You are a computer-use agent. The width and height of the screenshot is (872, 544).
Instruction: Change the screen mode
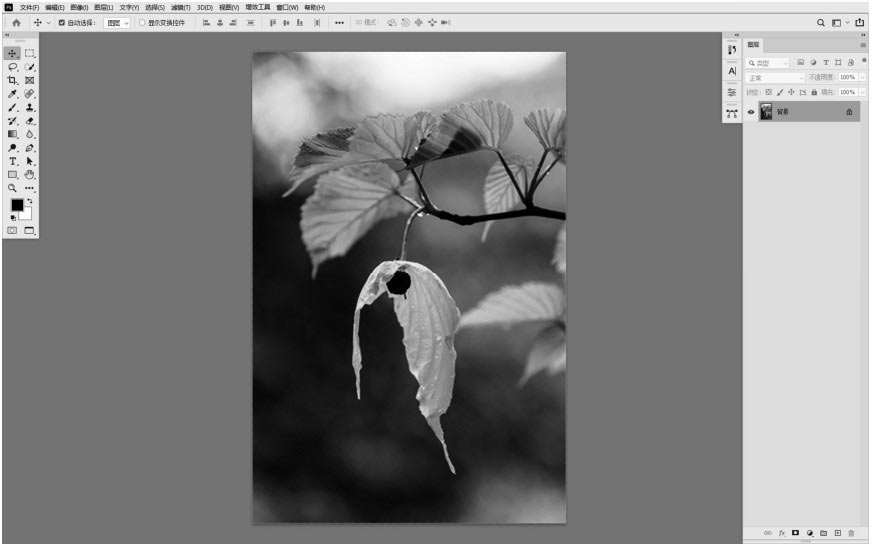29,230
